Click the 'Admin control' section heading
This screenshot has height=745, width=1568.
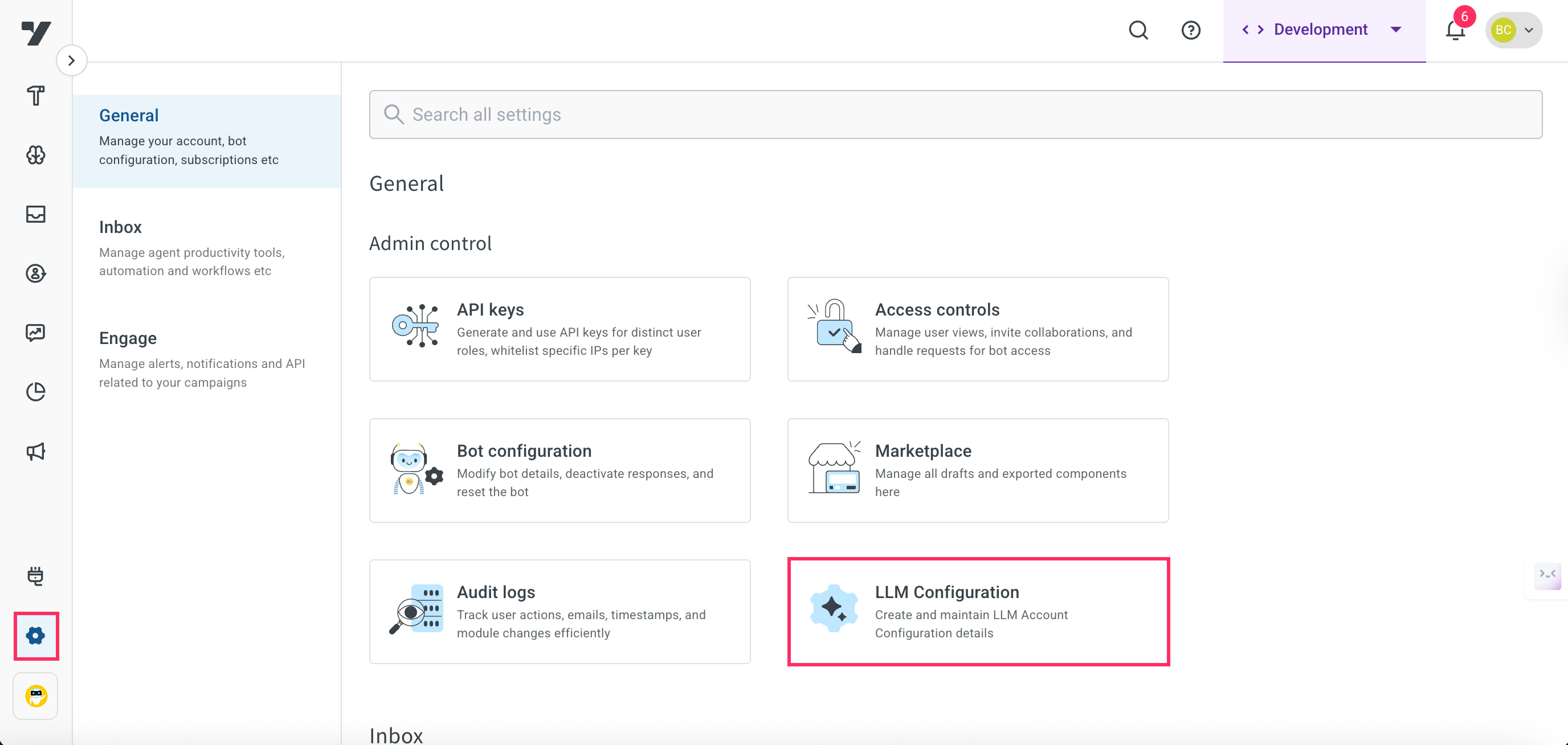click(430, 243)
